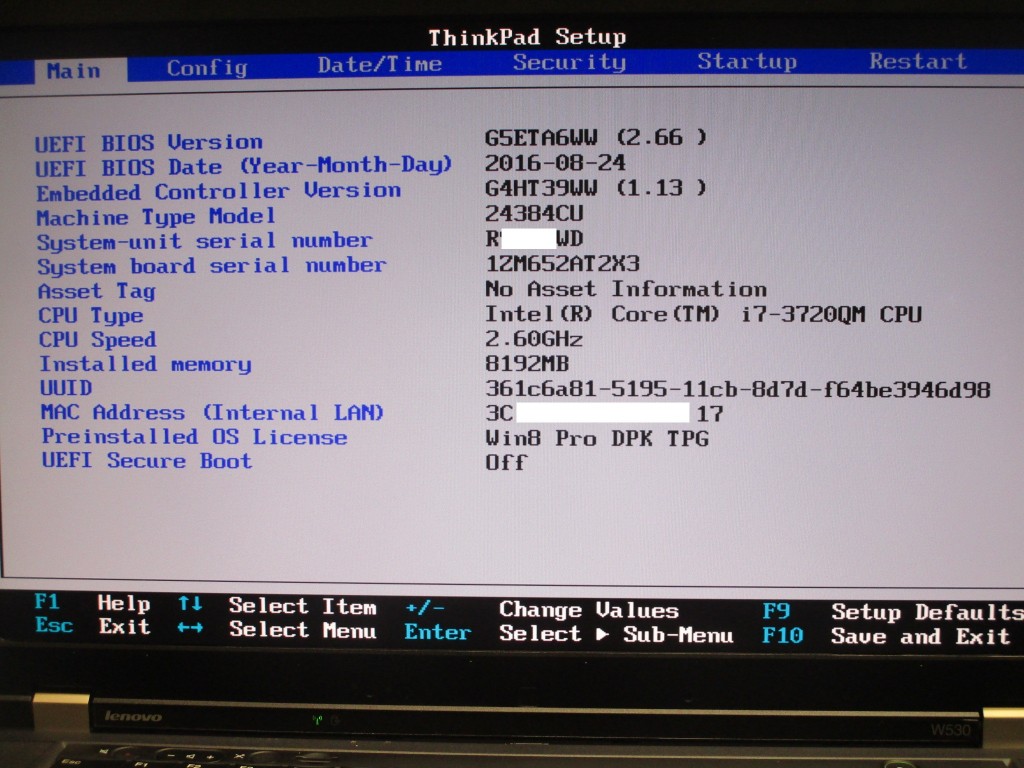Click the UEFI BIOS Date label
The image size is (1024, 768).
point(244,166)
